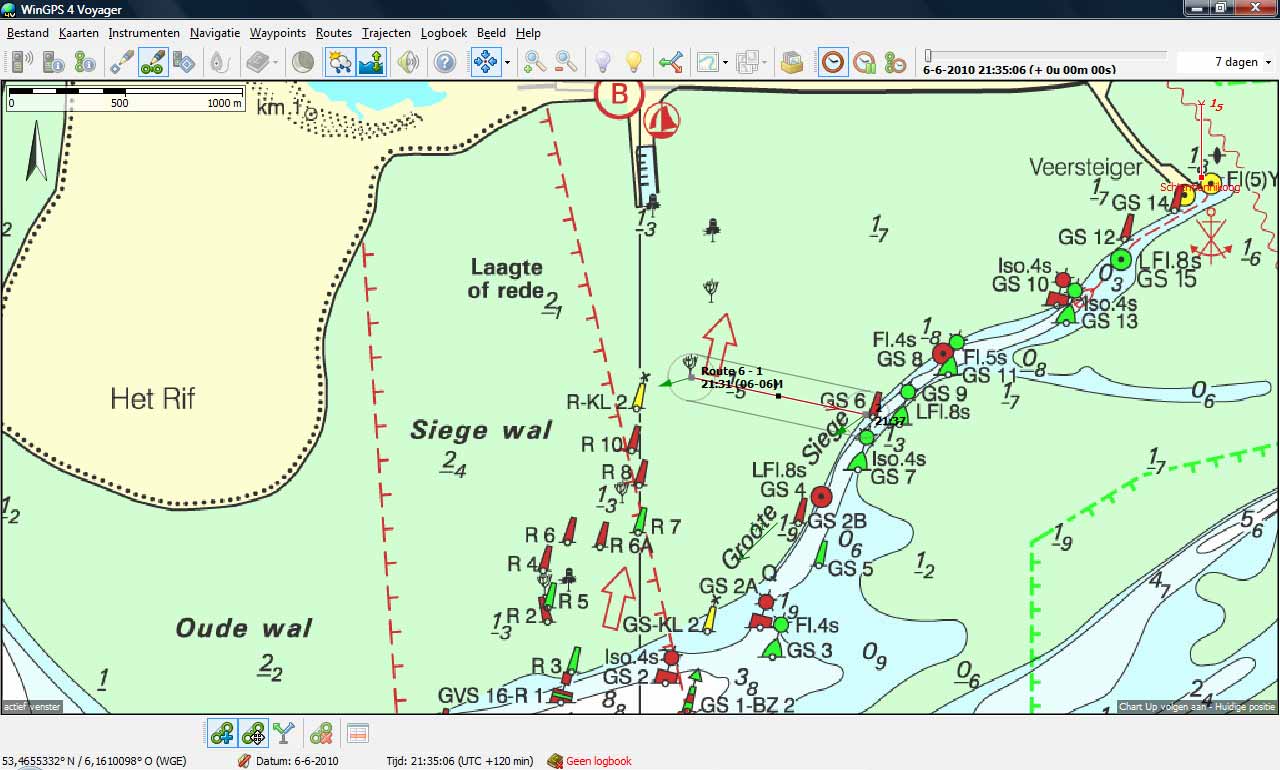The width and height of the screenshot is (1280, 770).
Task: Click the time offset slider handle
Action: point(928,56)
